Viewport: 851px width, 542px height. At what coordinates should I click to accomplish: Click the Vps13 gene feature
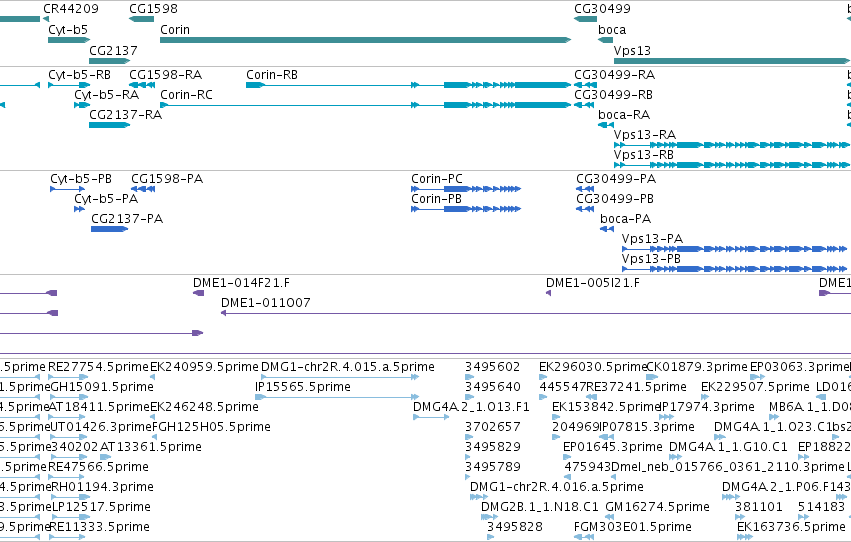tap(732, 61)
